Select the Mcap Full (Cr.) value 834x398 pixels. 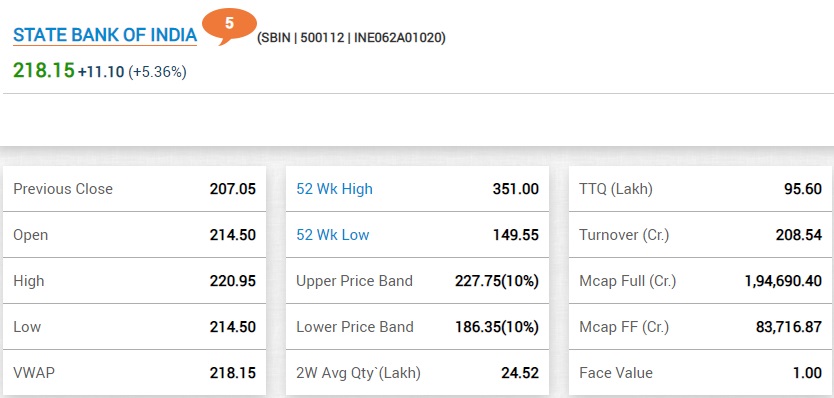783,281
